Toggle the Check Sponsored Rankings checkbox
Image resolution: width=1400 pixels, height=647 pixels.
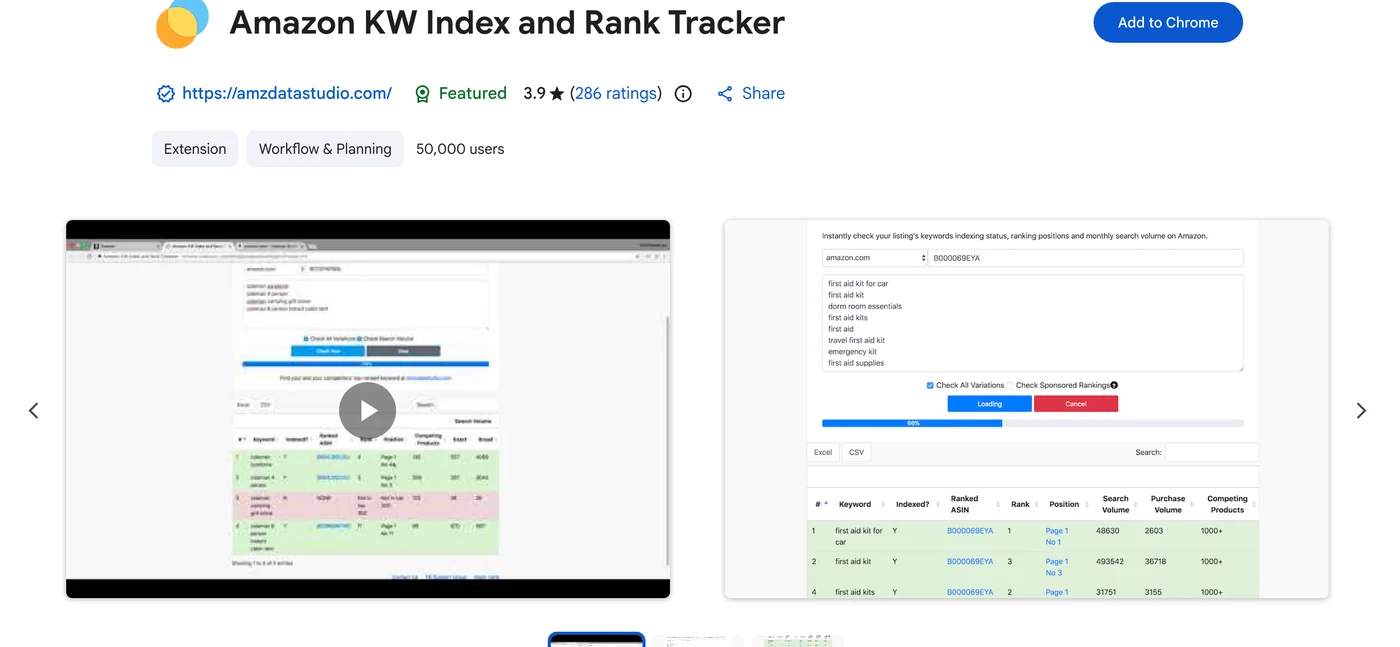tap(1010, 385)
